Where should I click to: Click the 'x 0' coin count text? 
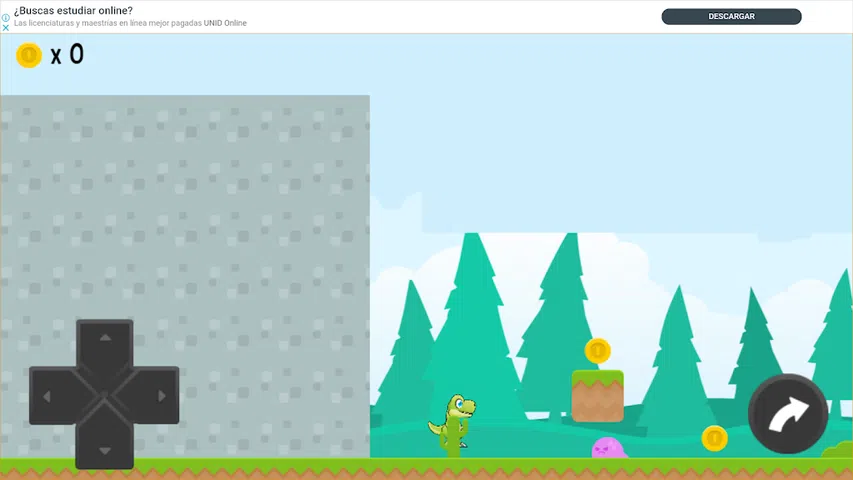coord(67,56)
